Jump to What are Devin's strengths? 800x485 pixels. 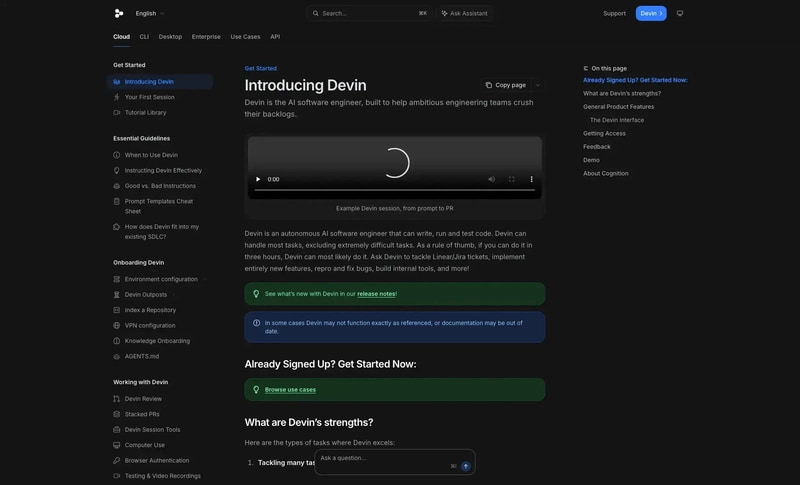pyautogui.click(x=622, y=93)
